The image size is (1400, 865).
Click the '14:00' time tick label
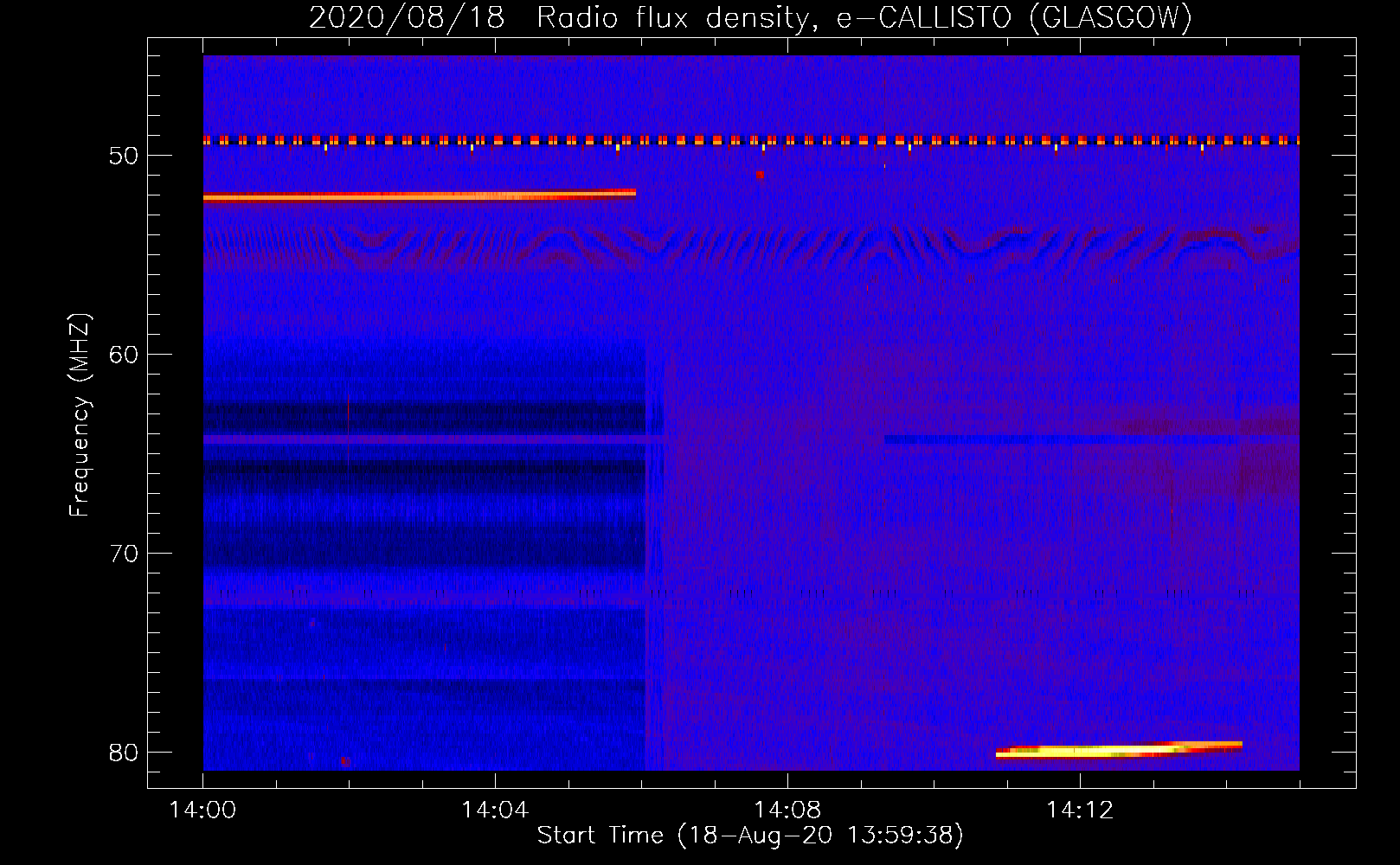[x=203, y=811]
